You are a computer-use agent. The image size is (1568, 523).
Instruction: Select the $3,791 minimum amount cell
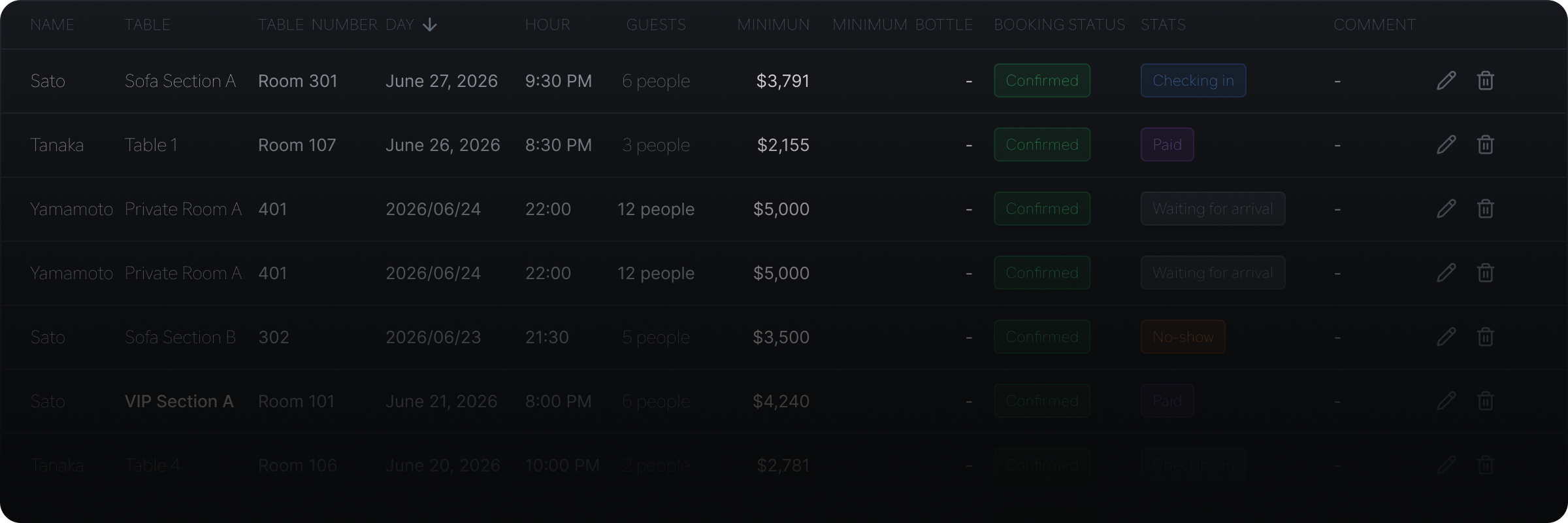click(782, 80)
